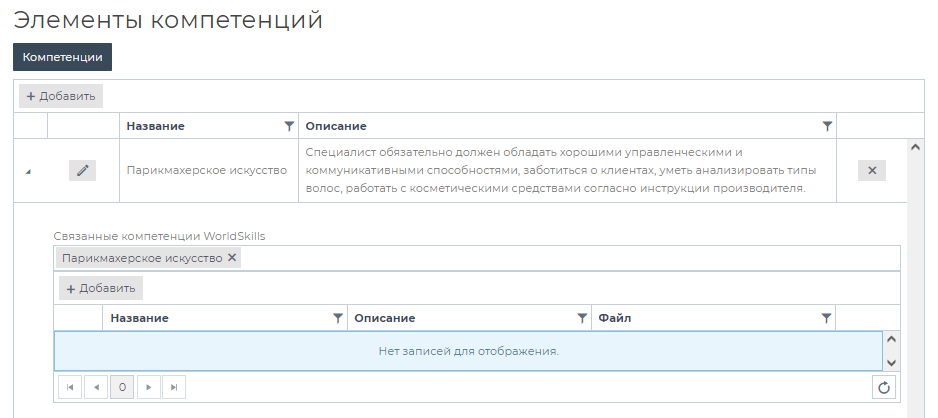Open filter for outer Описание column
Screen dimensions: 938x418
(827, 126)
